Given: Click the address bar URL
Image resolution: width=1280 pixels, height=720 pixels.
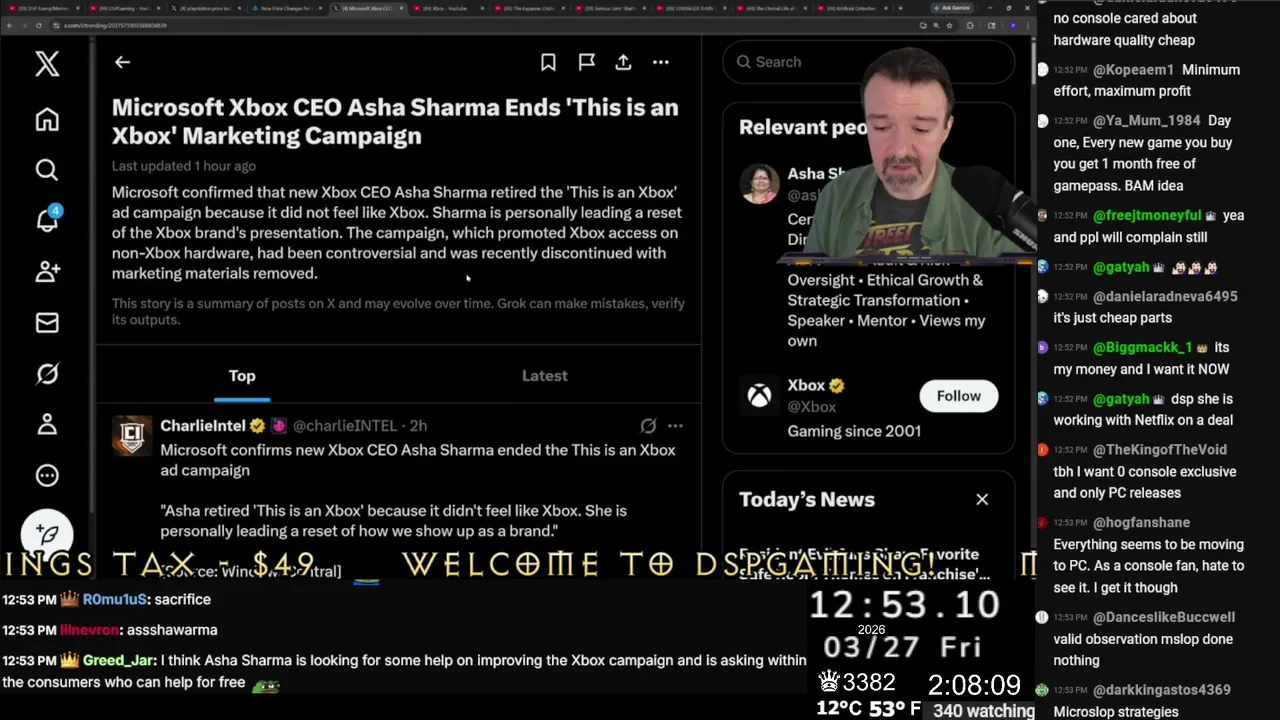Looking at the screenshot, I should coord(115,25).
